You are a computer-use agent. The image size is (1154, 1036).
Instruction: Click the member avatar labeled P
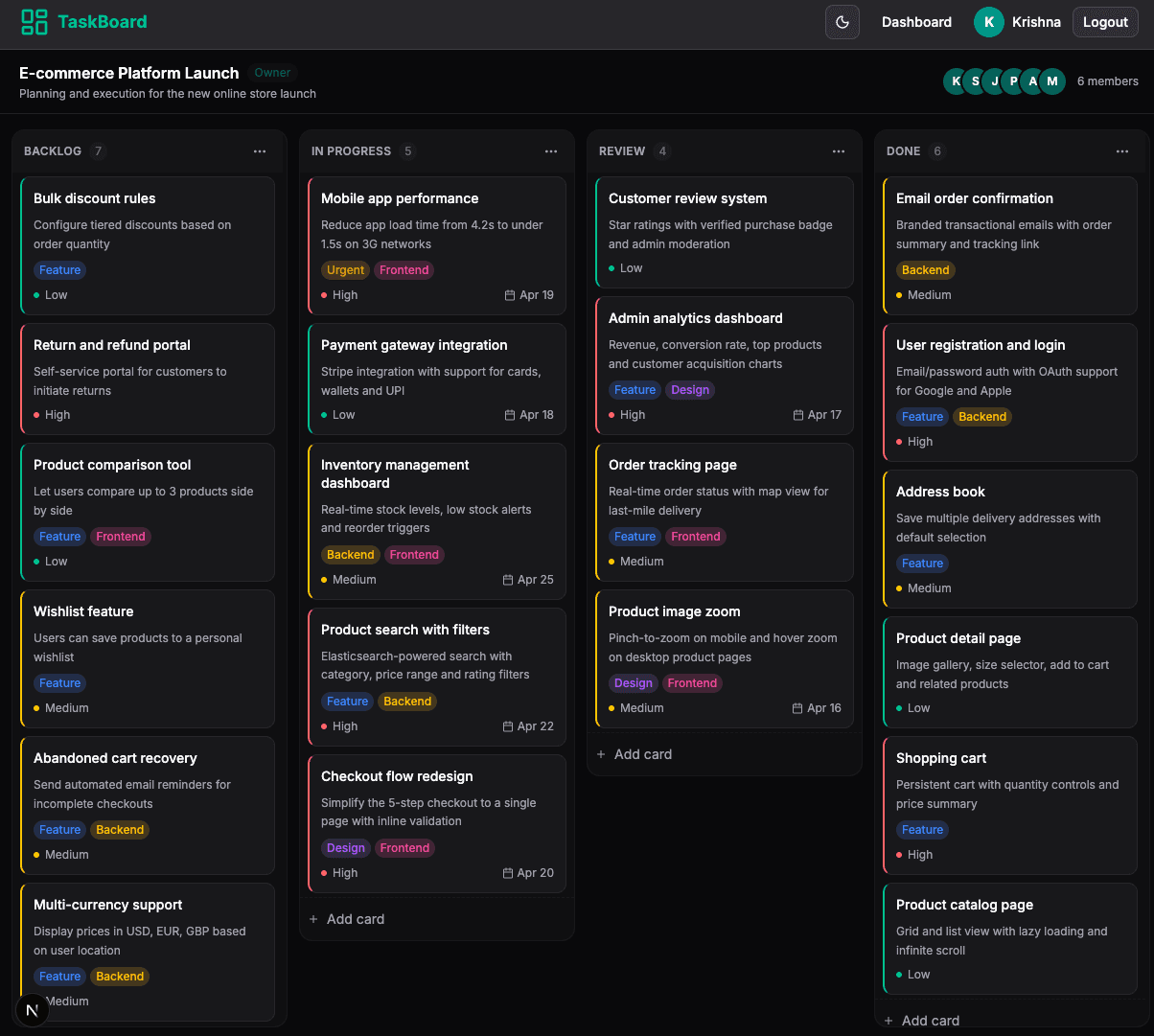click(x=1013, y=81)
